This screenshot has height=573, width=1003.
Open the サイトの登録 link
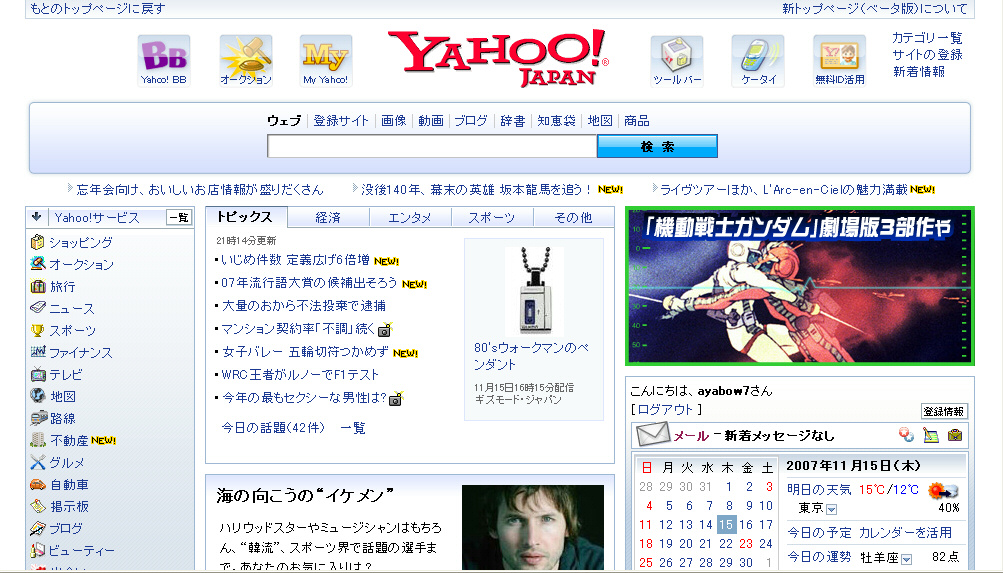[928, 54]
